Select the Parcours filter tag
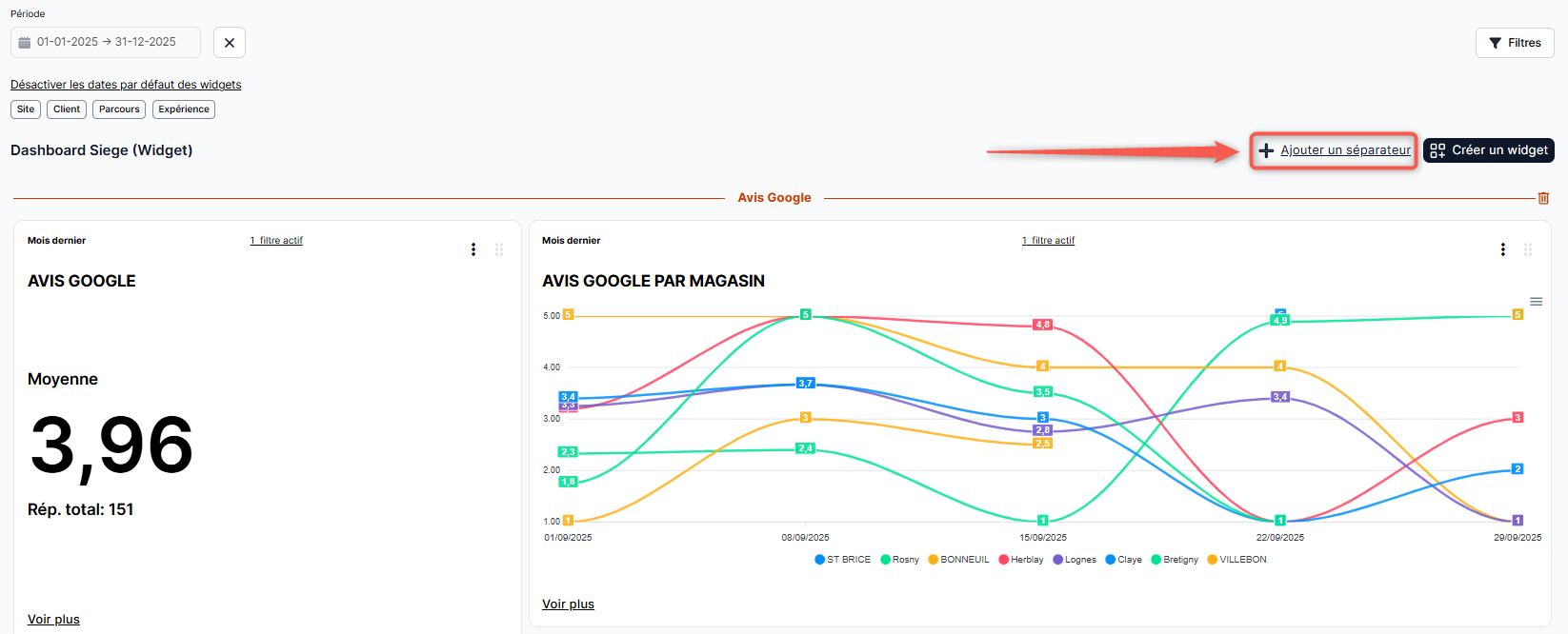Image resolution: width=1568 pixels, height=634 pixels. point(119,109)
